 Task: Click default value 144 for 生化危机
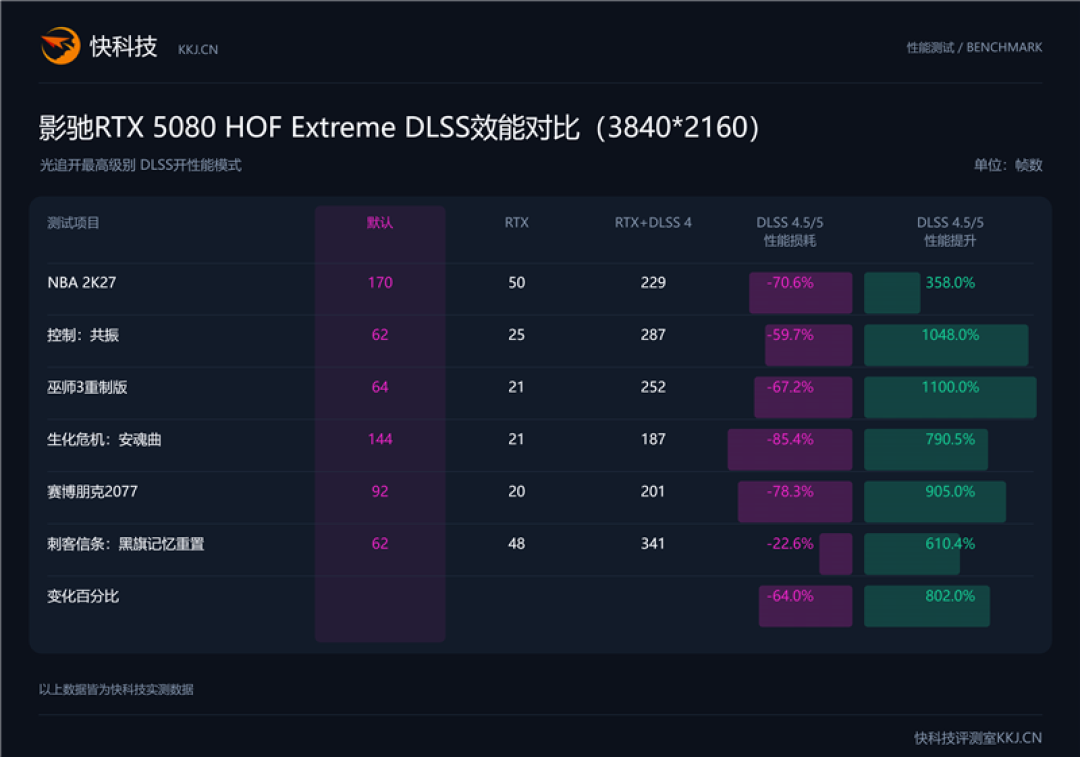380,439
